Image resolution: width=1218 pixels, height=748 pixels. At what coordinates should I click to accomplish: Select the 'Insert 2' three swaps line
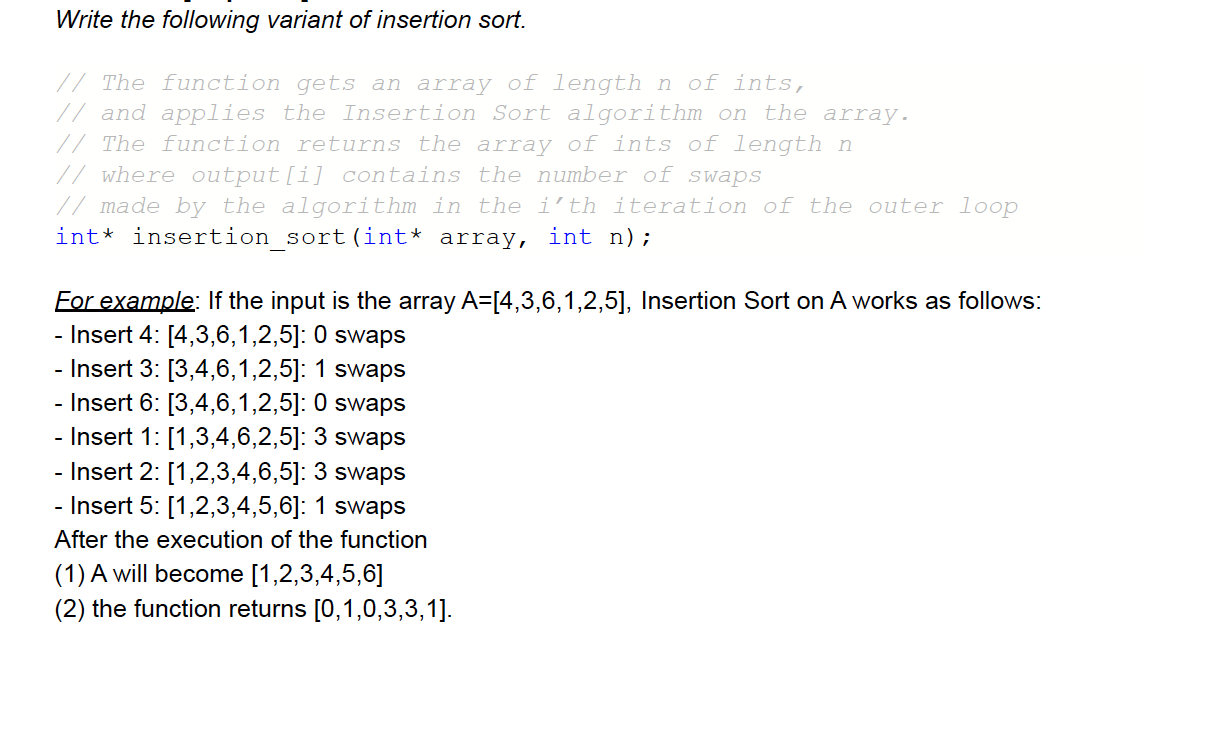(x=230, y=471)
